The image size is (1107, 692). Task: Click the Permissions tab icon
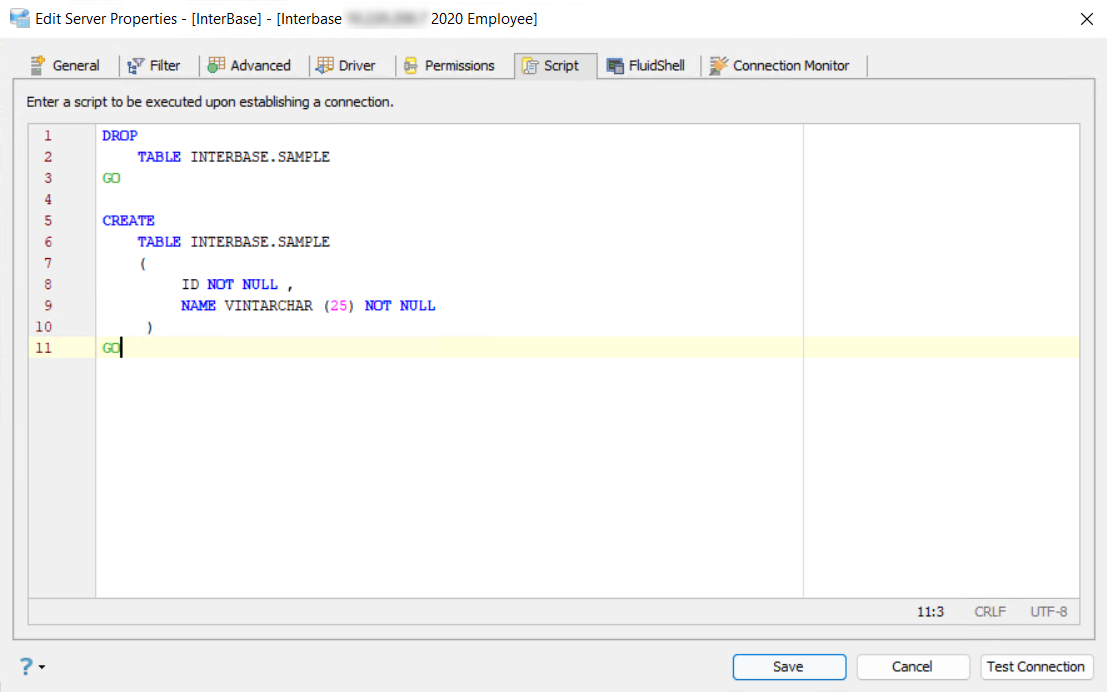click(x=411, y=66)
